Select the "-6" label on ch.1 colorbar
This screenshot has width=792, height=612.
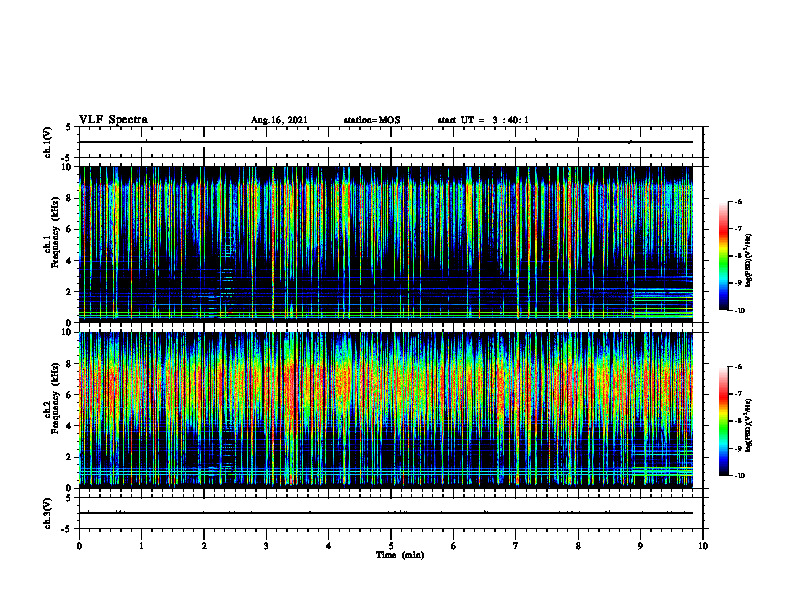738,201
